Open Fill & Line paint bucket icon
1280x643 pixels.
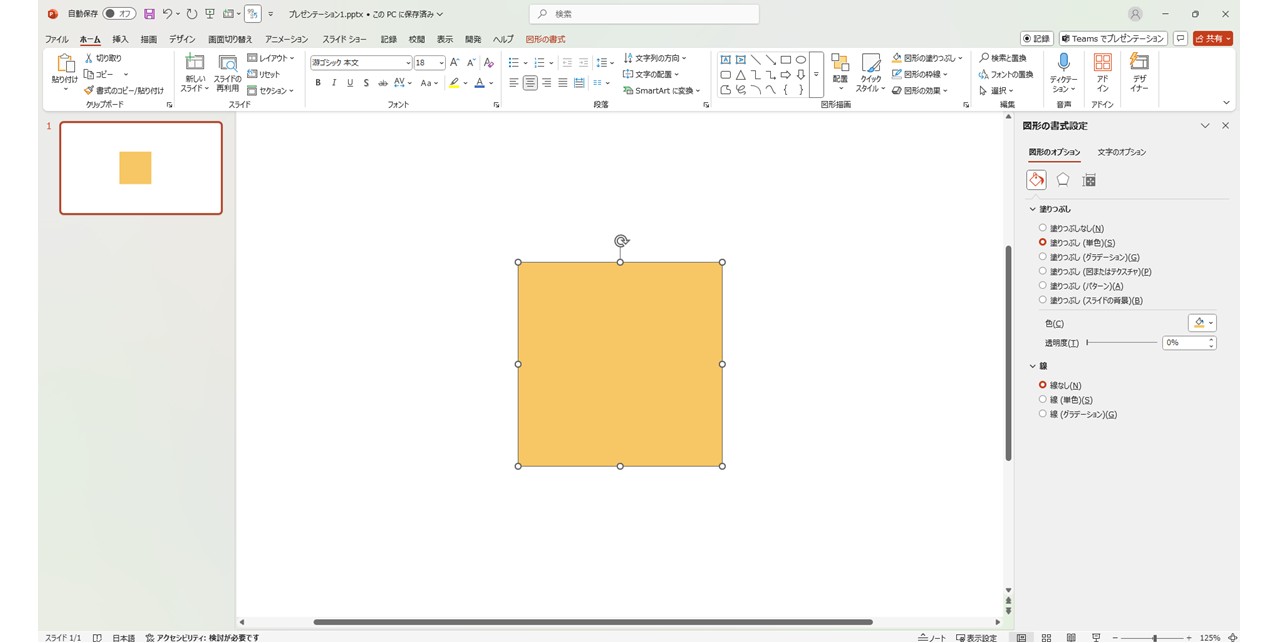[1036, 180]
